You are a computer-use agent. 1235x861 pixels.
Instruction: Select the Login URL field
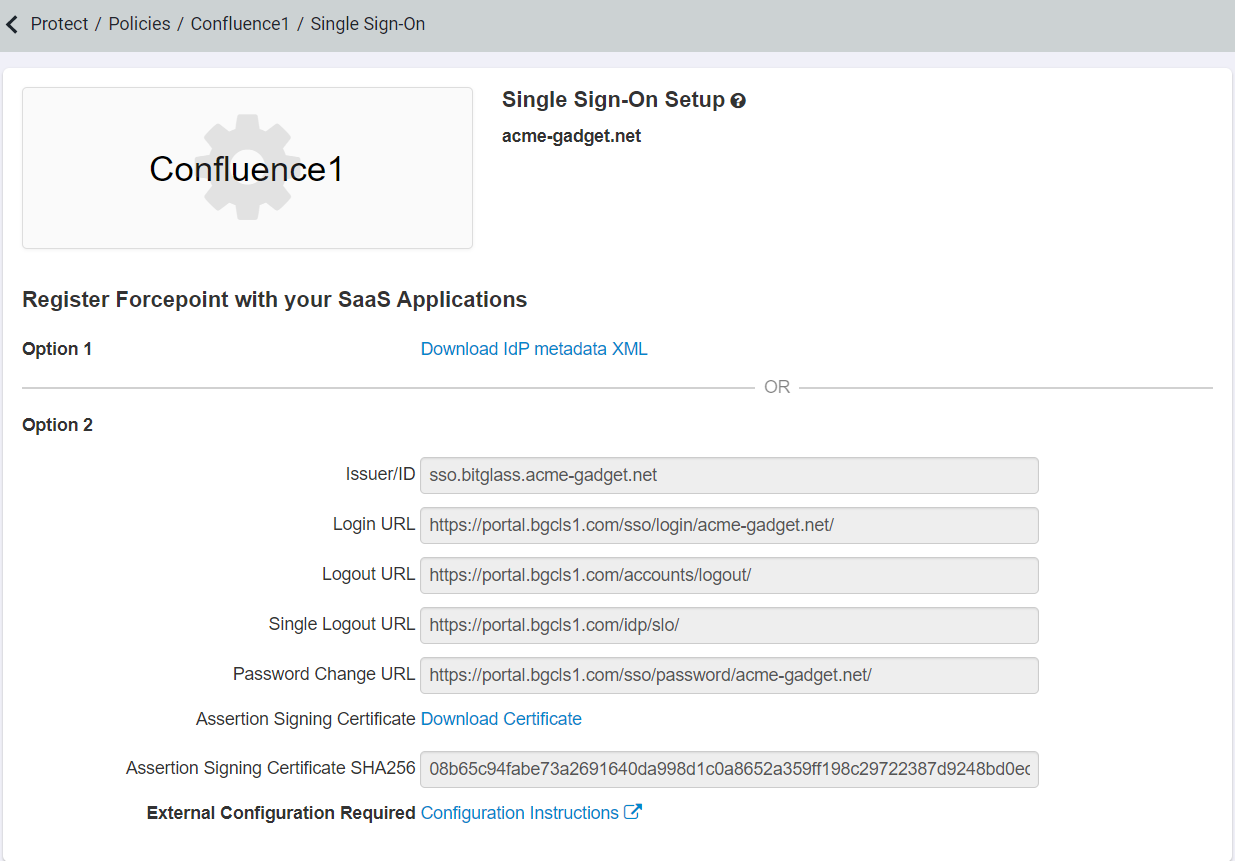(x=730, y=525)
